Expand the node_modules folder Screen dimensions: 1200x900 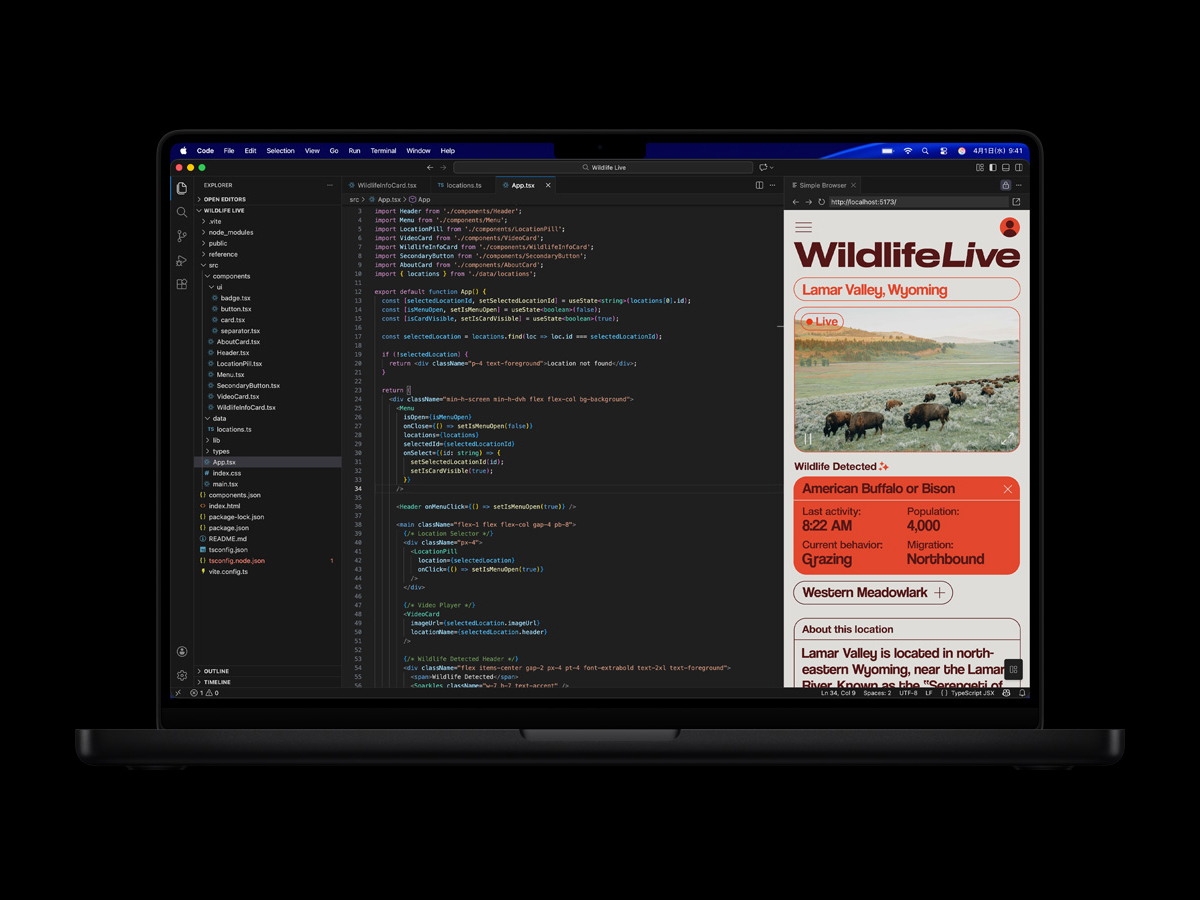(x=230, y=232)
